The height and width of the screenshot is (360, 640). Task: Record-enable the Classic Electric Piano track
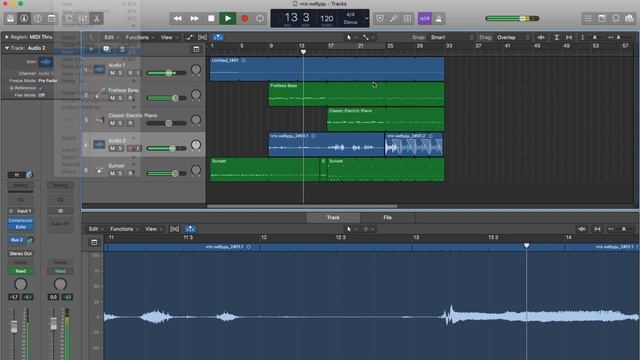pyautogui.click(x=130, y=123)
